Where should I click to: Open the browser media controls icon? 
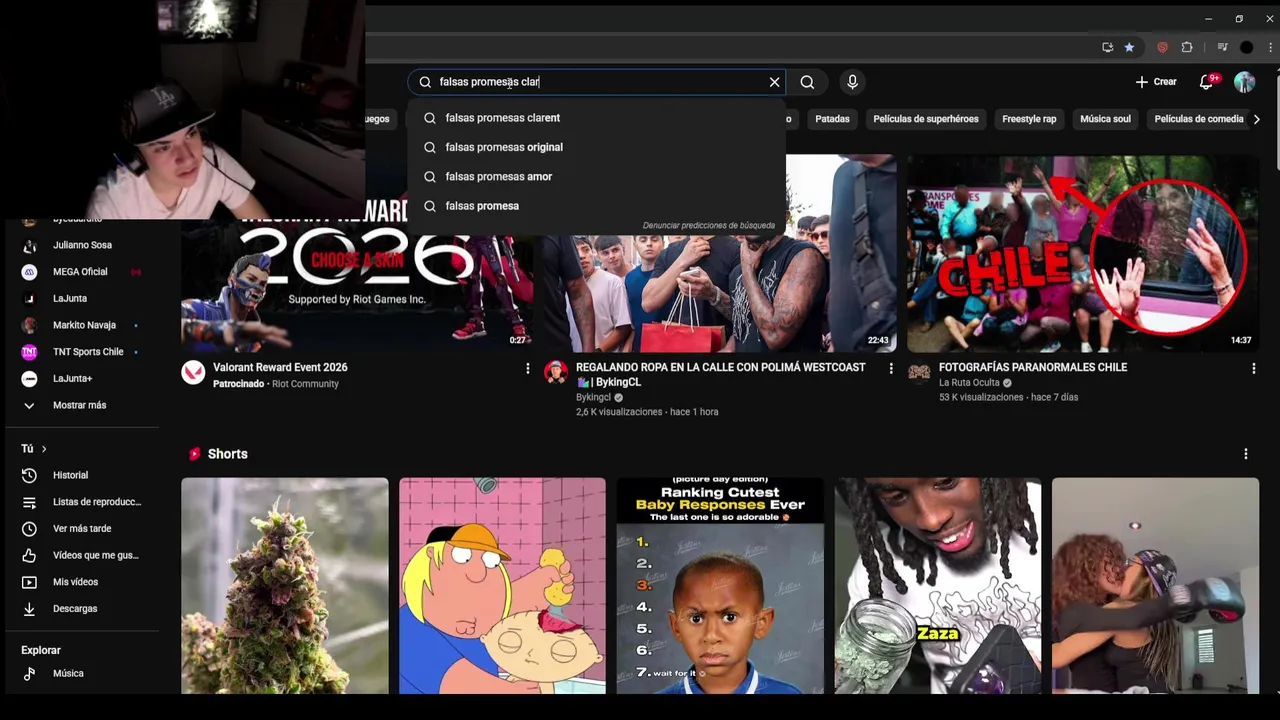click(x=1222, y=47)
